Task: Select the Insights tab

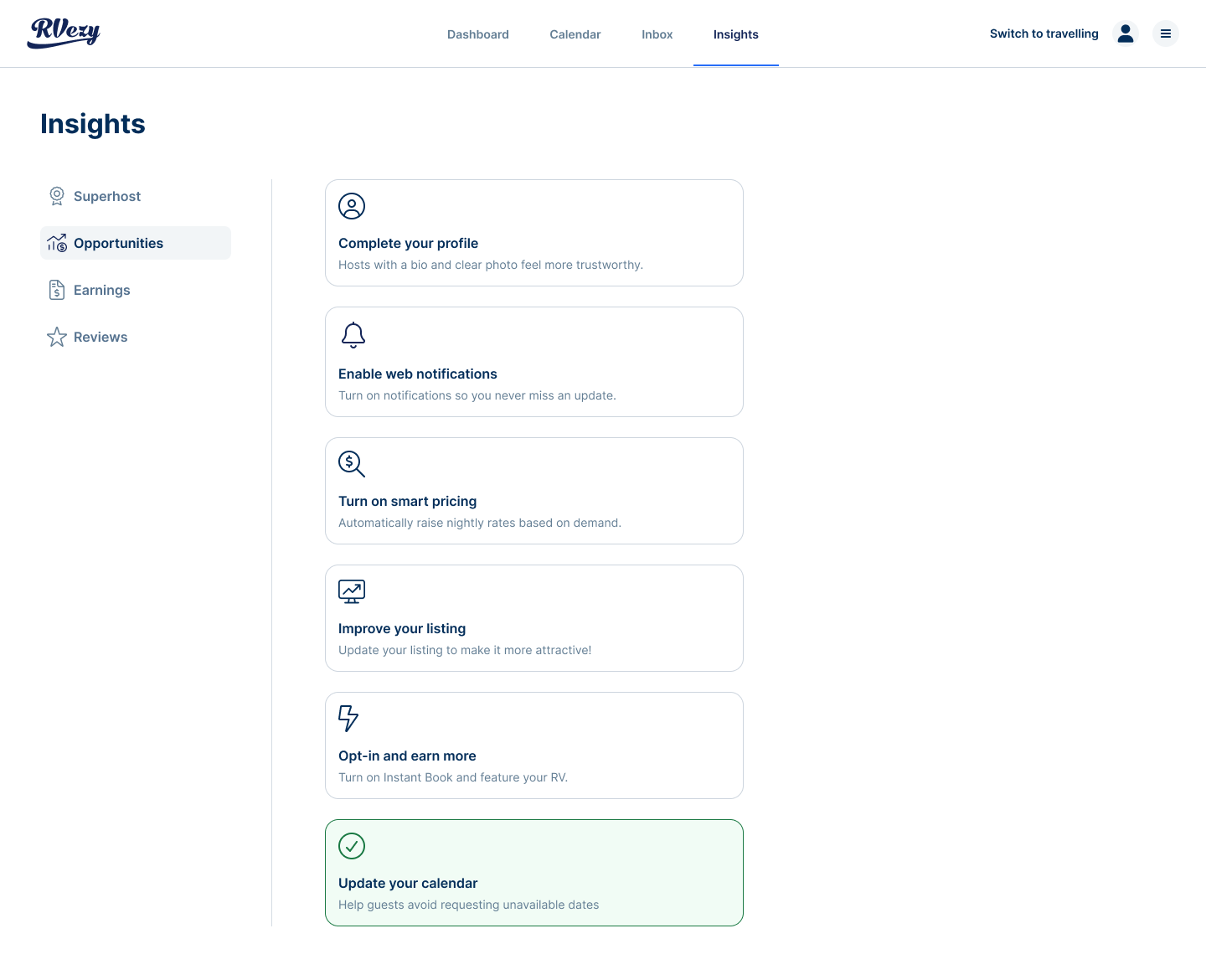Action: tap(735, 34)
